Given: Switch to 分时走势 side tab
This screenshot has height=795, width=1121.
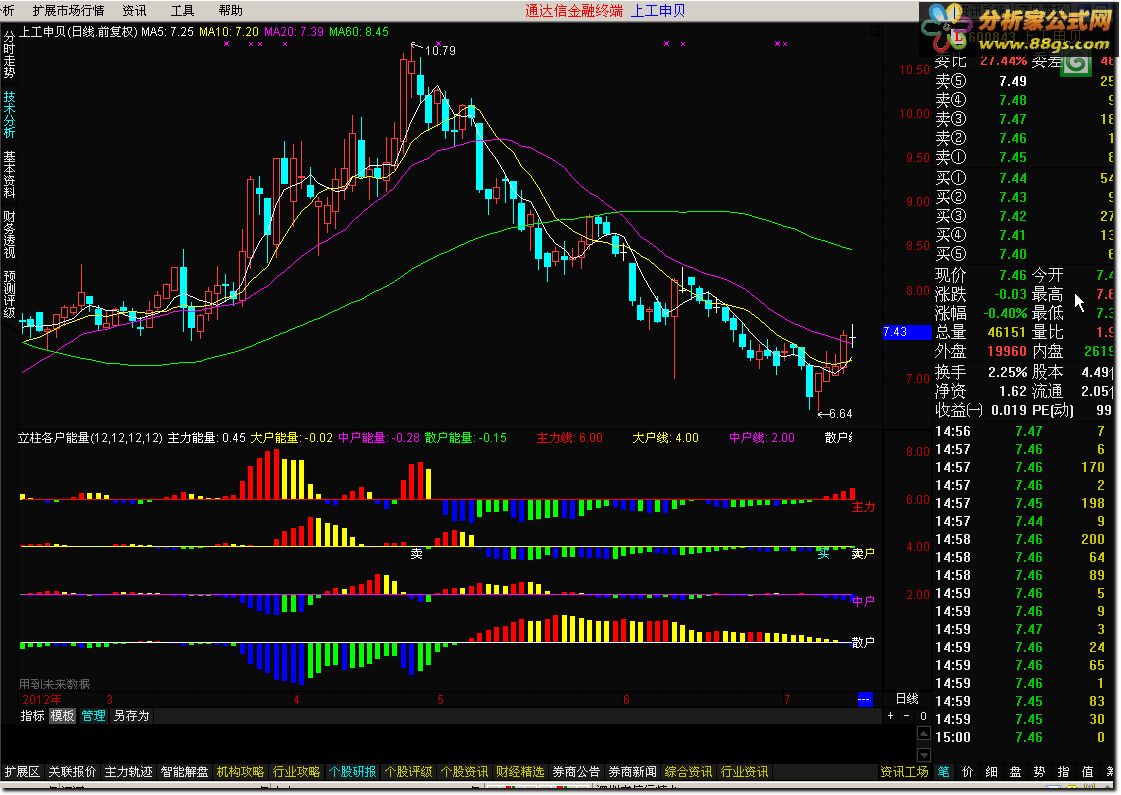Looking at the screenshot, I should click(x=9, y=54).
